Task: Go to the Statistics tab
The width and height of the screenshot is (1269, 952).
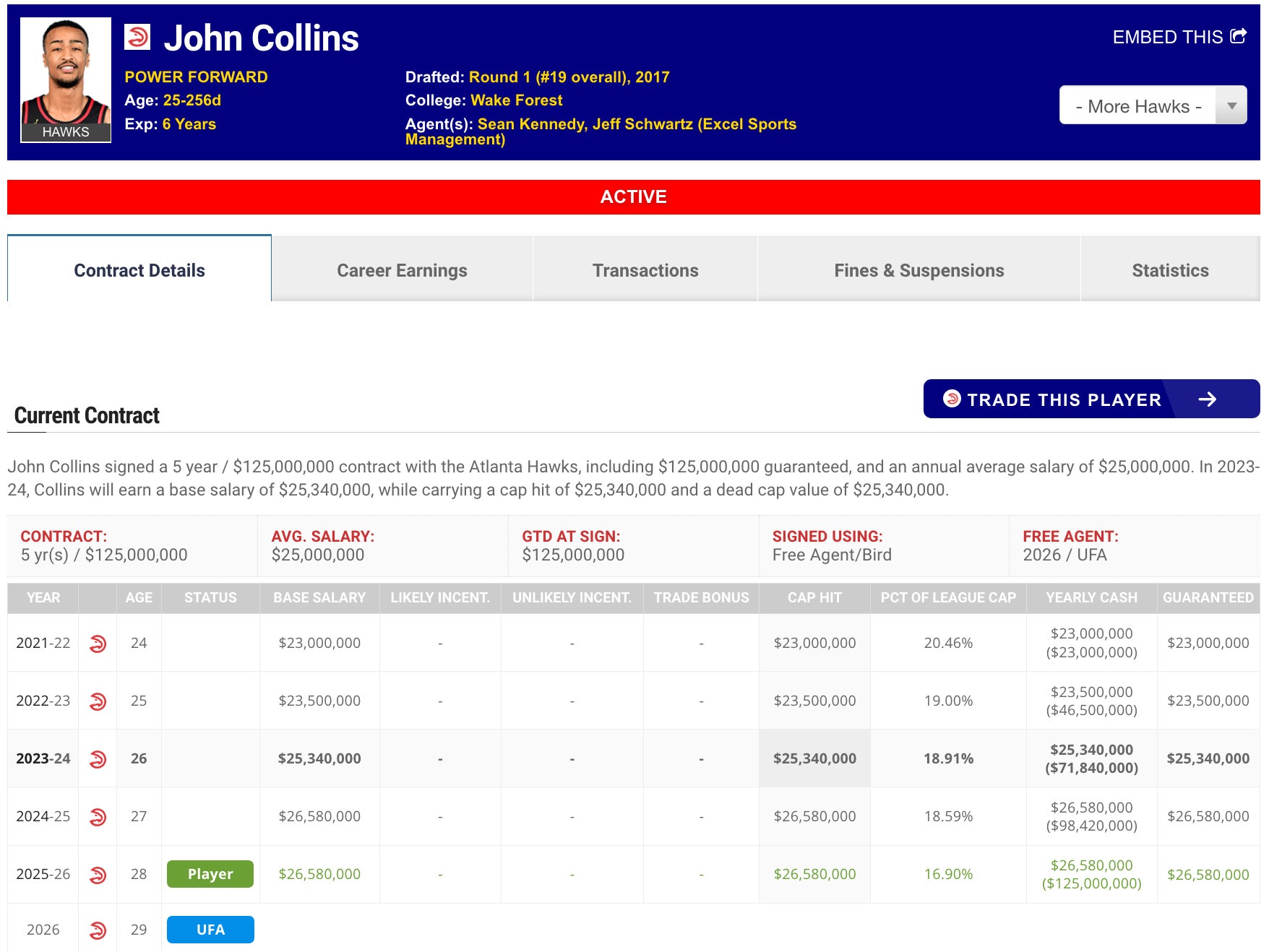Action: [x=1170, y=270]
